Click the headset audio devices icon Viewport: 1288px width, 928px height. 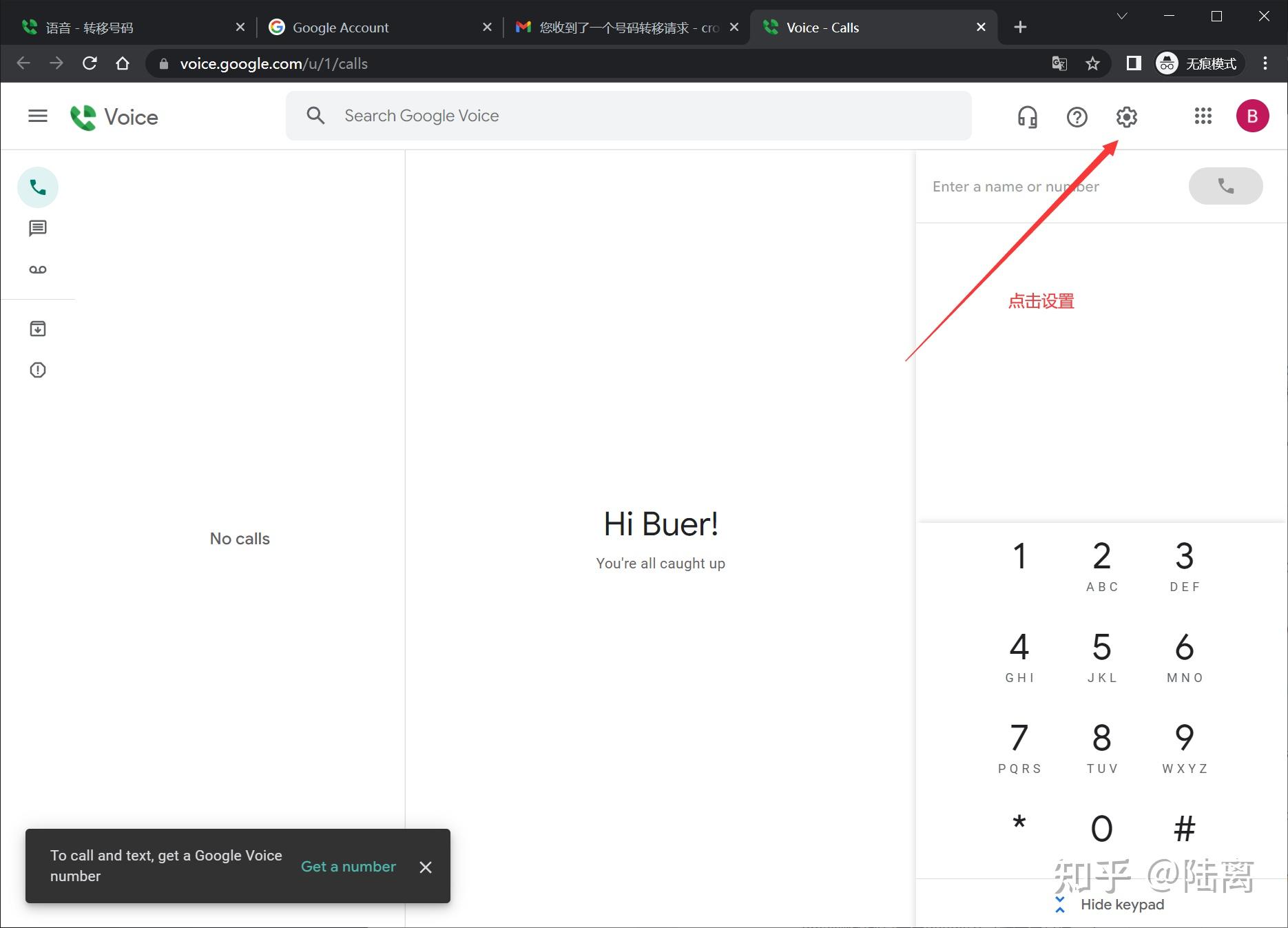(1027, 117)
